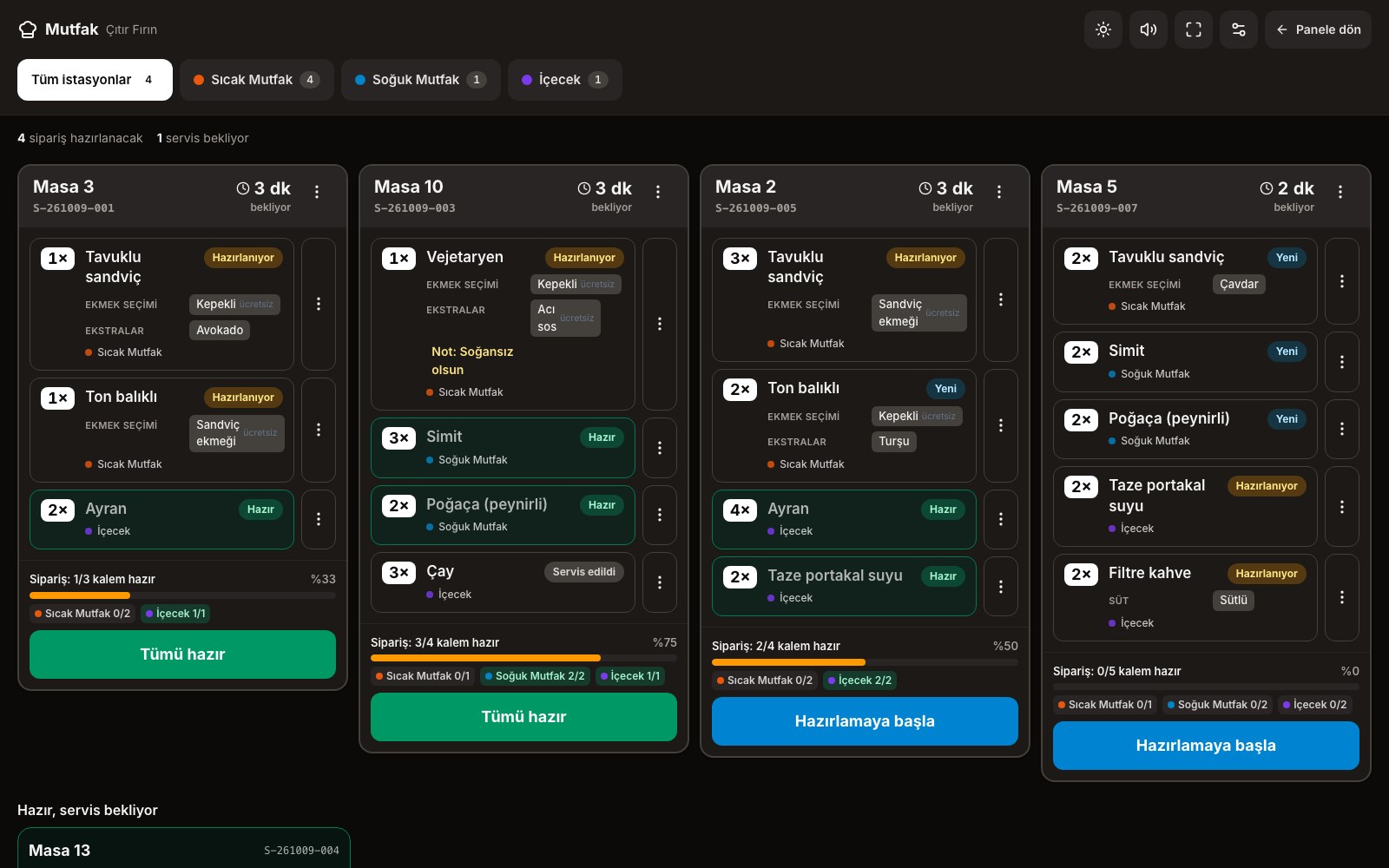Viewport: 1389px width, 868px height.
Task: Open options for Masa 5 Poğaça item
Action: point(1342,429)
